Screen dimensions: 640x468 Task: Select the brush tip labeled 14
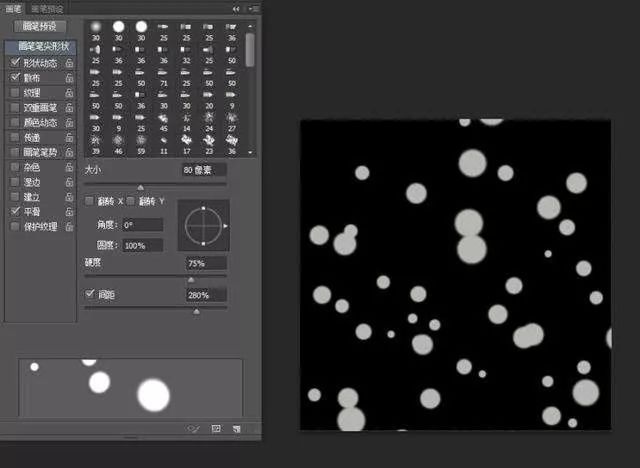point(187,122)
